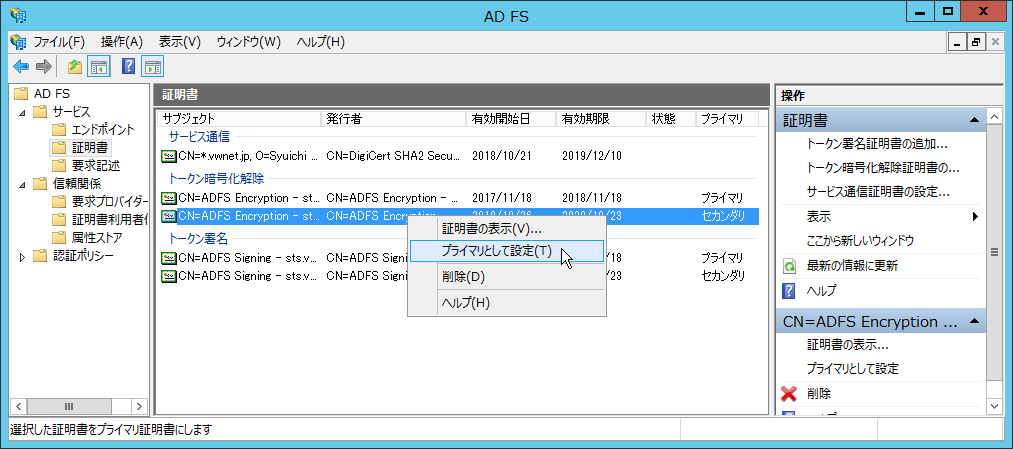Image resolution: width=1013 pixels, height=449 pixels.
Task: Select 証明書利用者 tree item
Action: point(110,220)
